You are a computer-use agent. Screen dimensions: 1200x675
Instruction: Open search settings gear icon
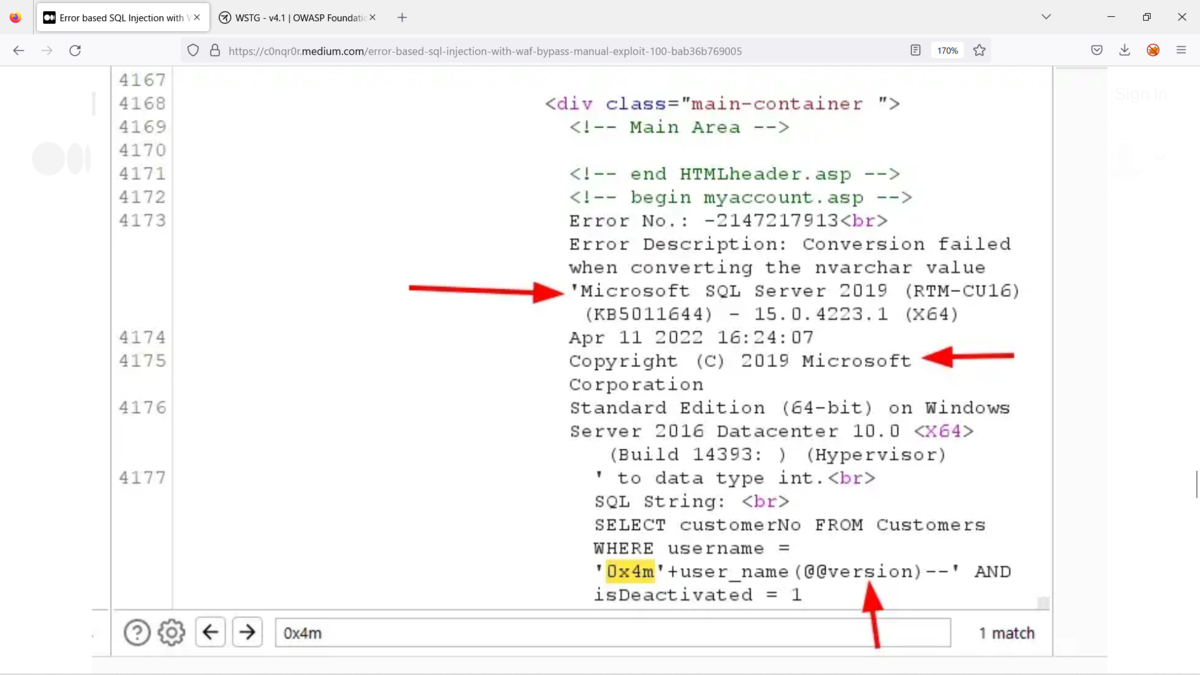pyautogui.click(x=171, y=632)
